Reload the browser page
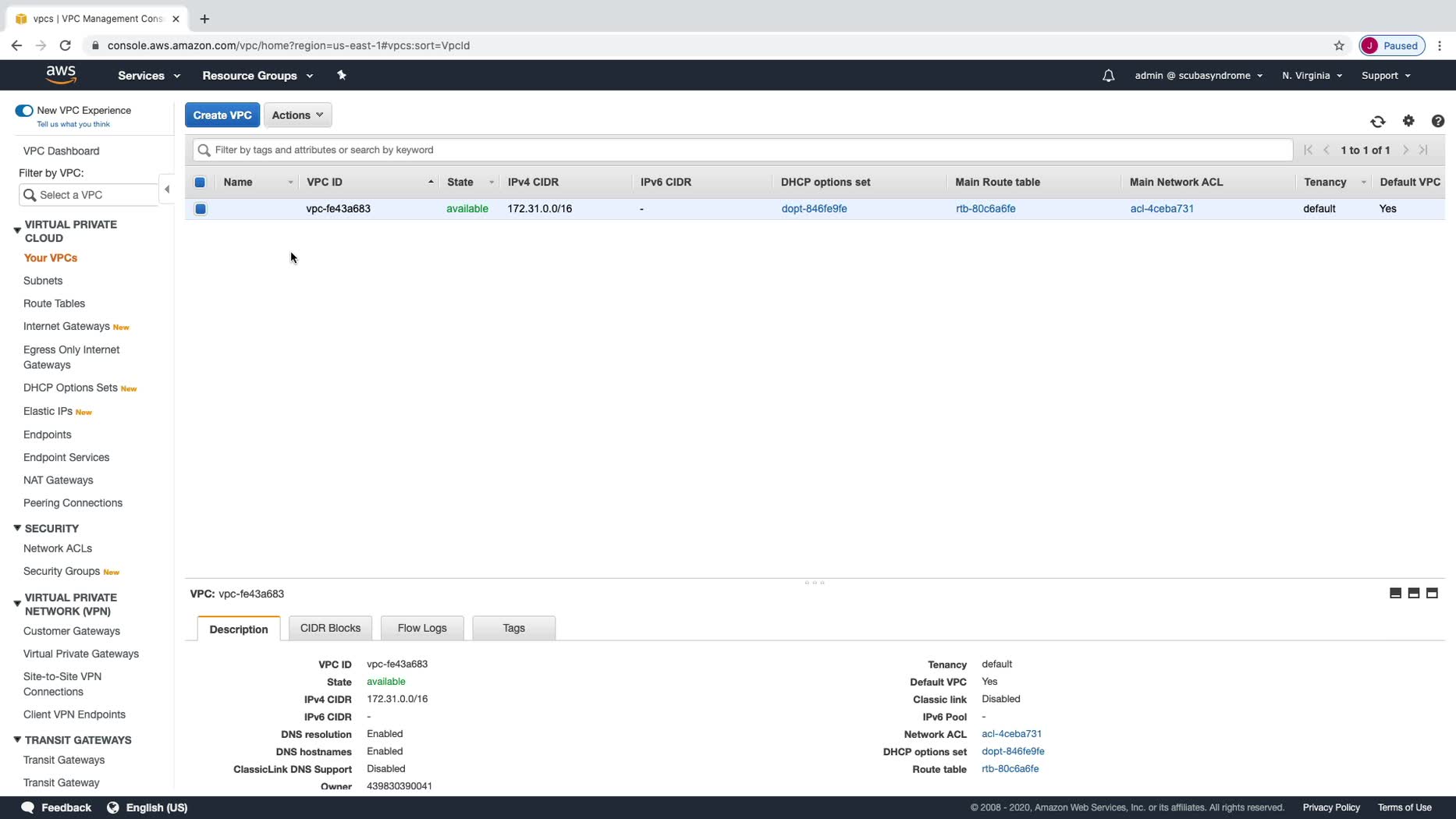1456x819 pixels. (66, 46)
